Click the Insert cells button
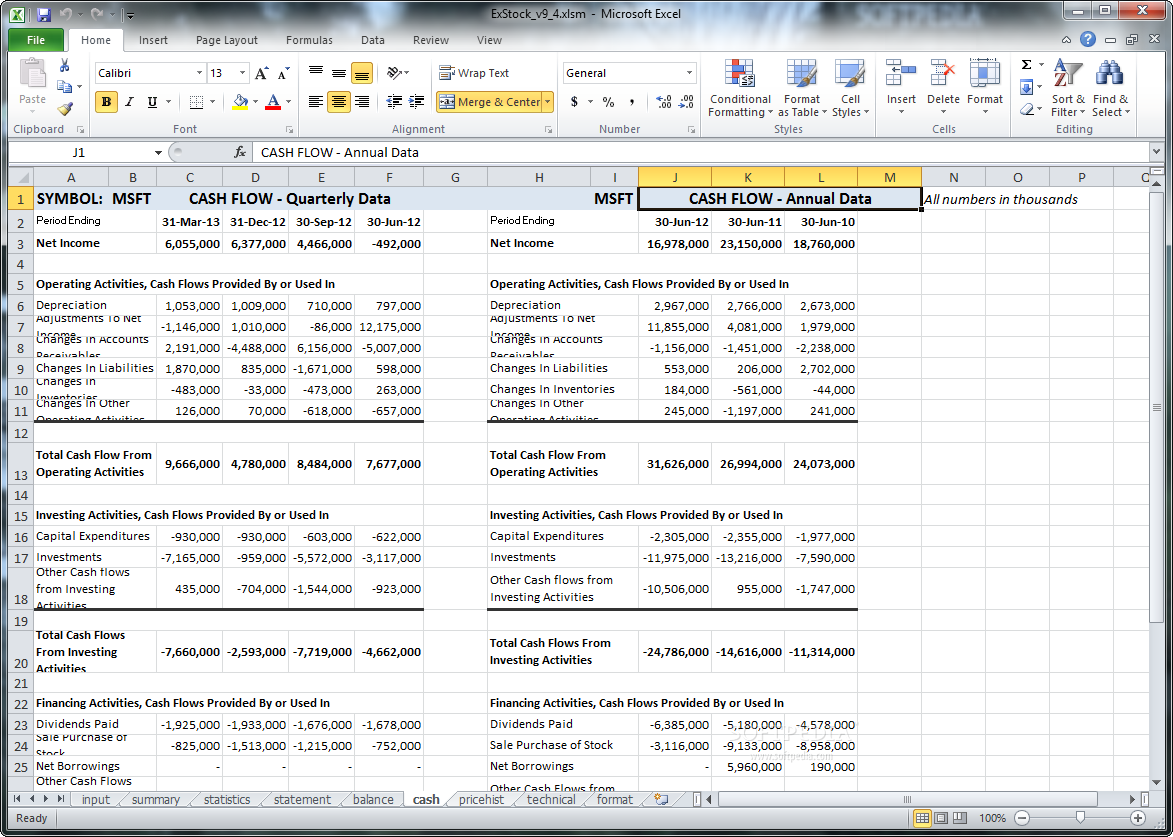 coord(901,88)
